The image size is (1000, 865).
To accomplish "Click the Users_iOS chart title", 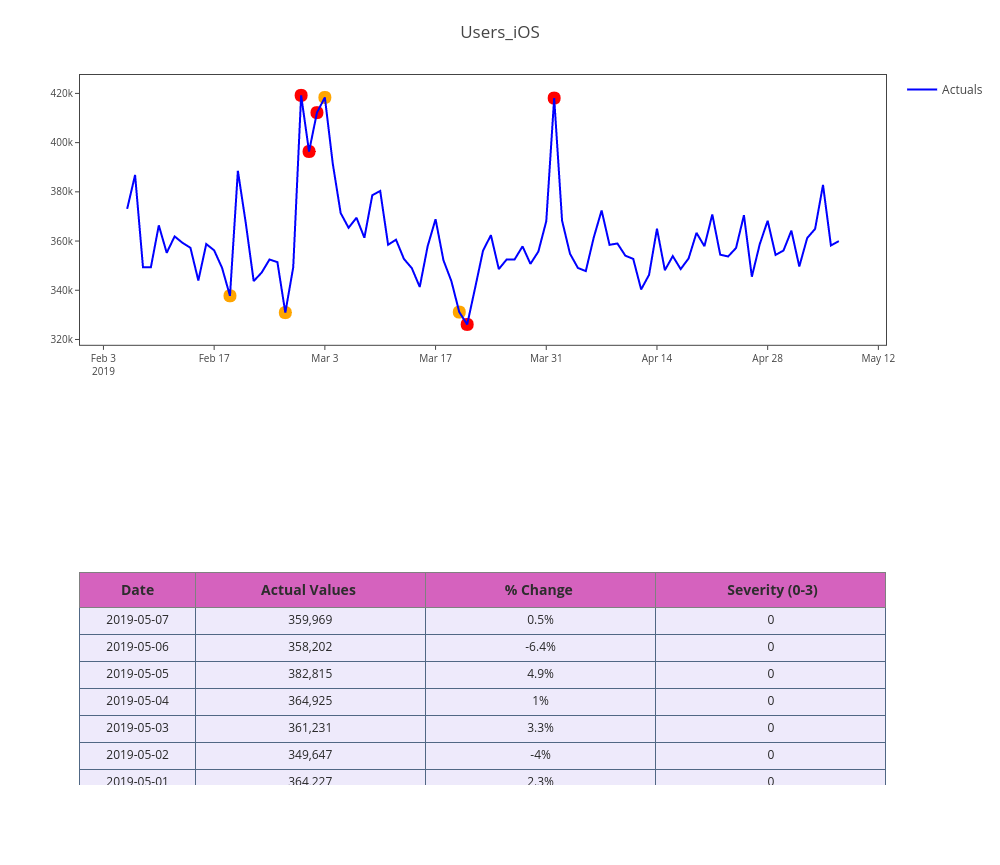I will 499,32.
